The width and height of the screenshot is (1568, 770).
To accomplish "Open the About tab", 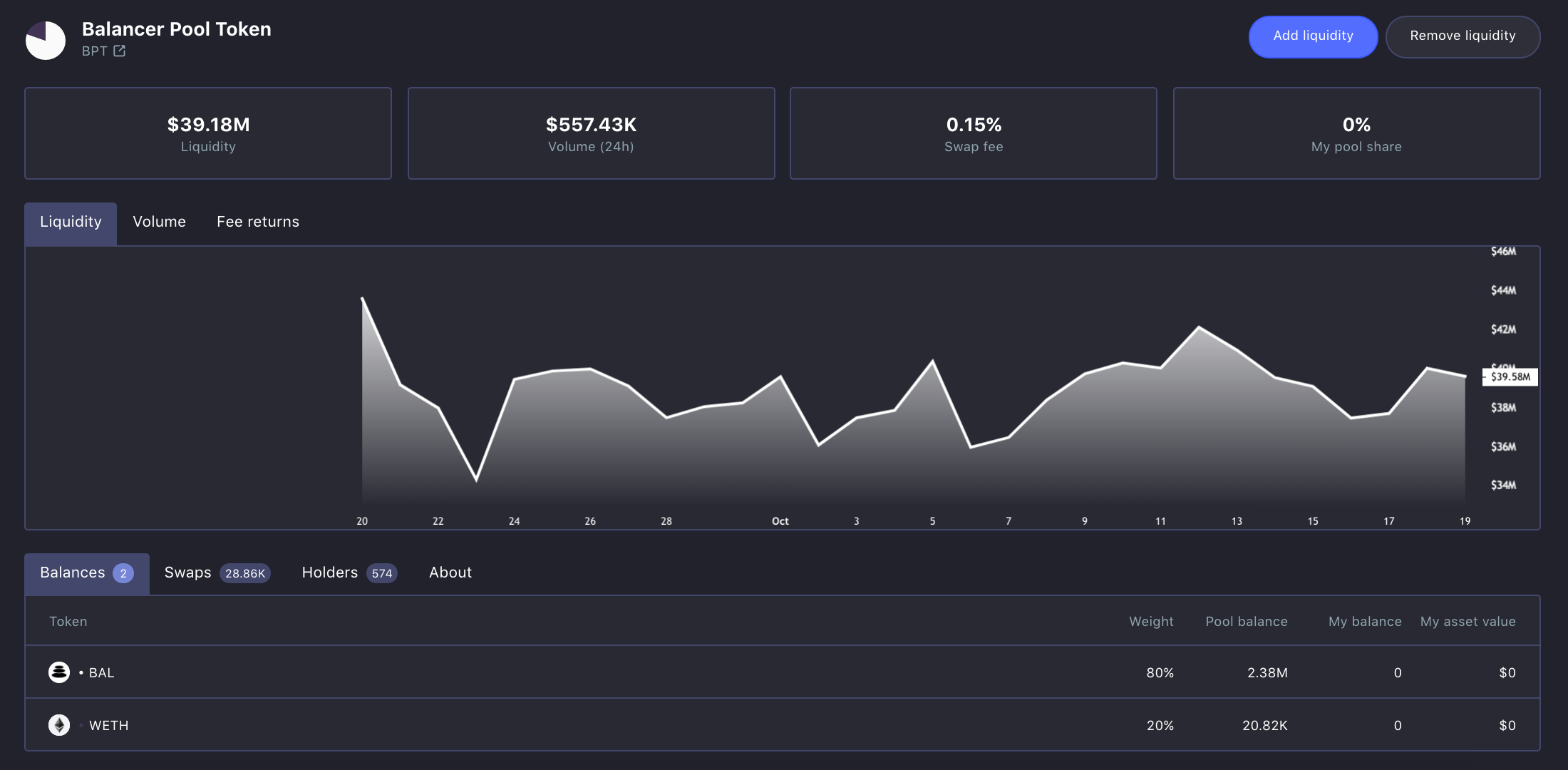I will [450, 573].
